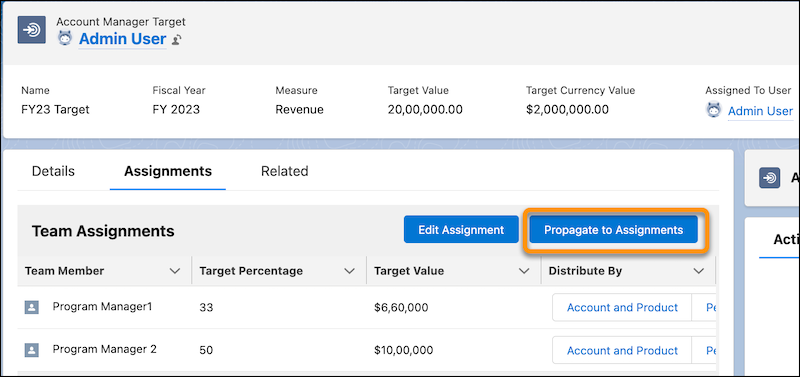800x377 pixels.
Task: Open Target Percentage column dropdown chevron
Action: tap(349, 271)
